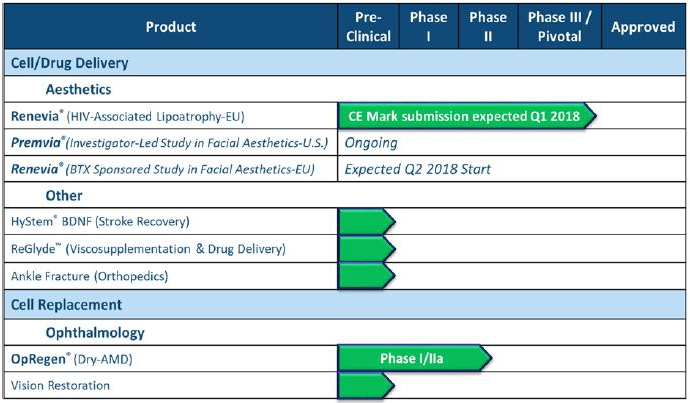Click the 'Ongoing' status text
Image resolution: width=690 pixels, height=403 pixels.
[371, 143]
